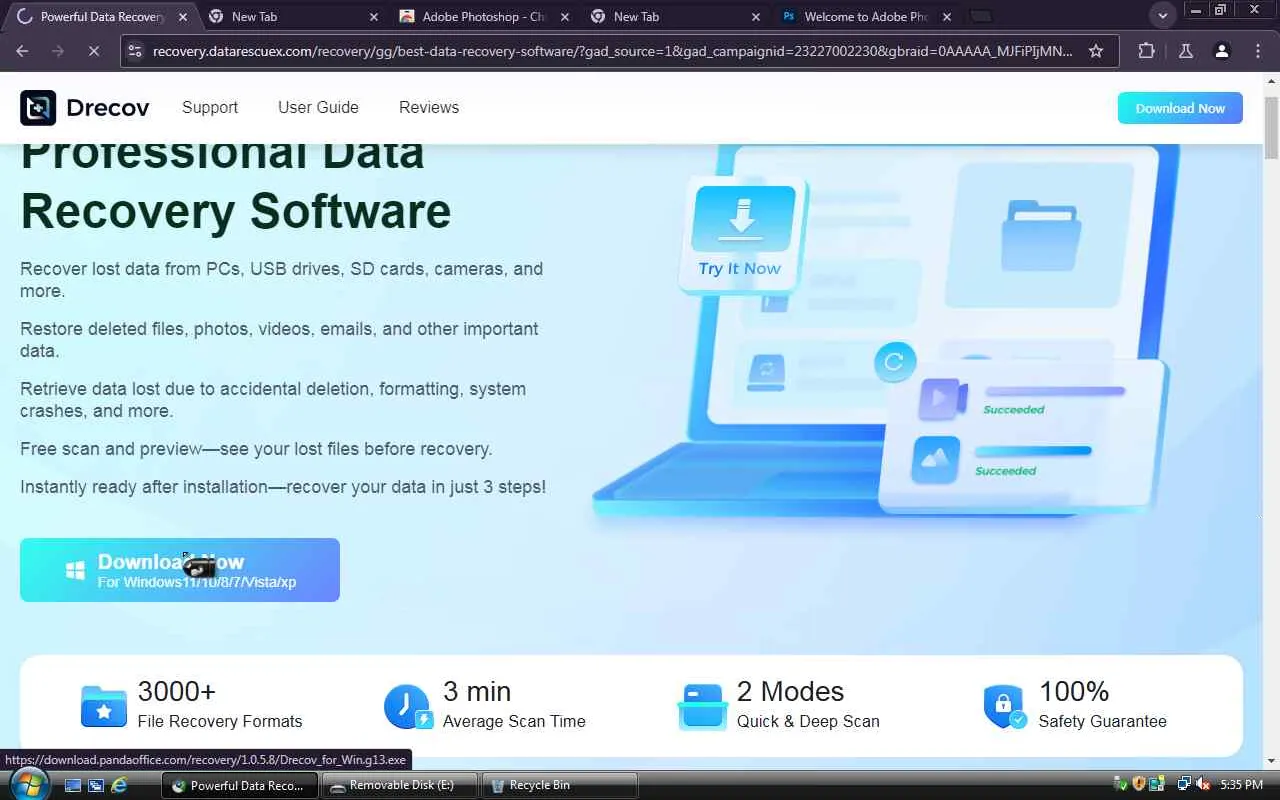The width and height of the screenshot is (1280, 800).
Task: Close the Welcome to Adobe tab
Action: [947, 17]
